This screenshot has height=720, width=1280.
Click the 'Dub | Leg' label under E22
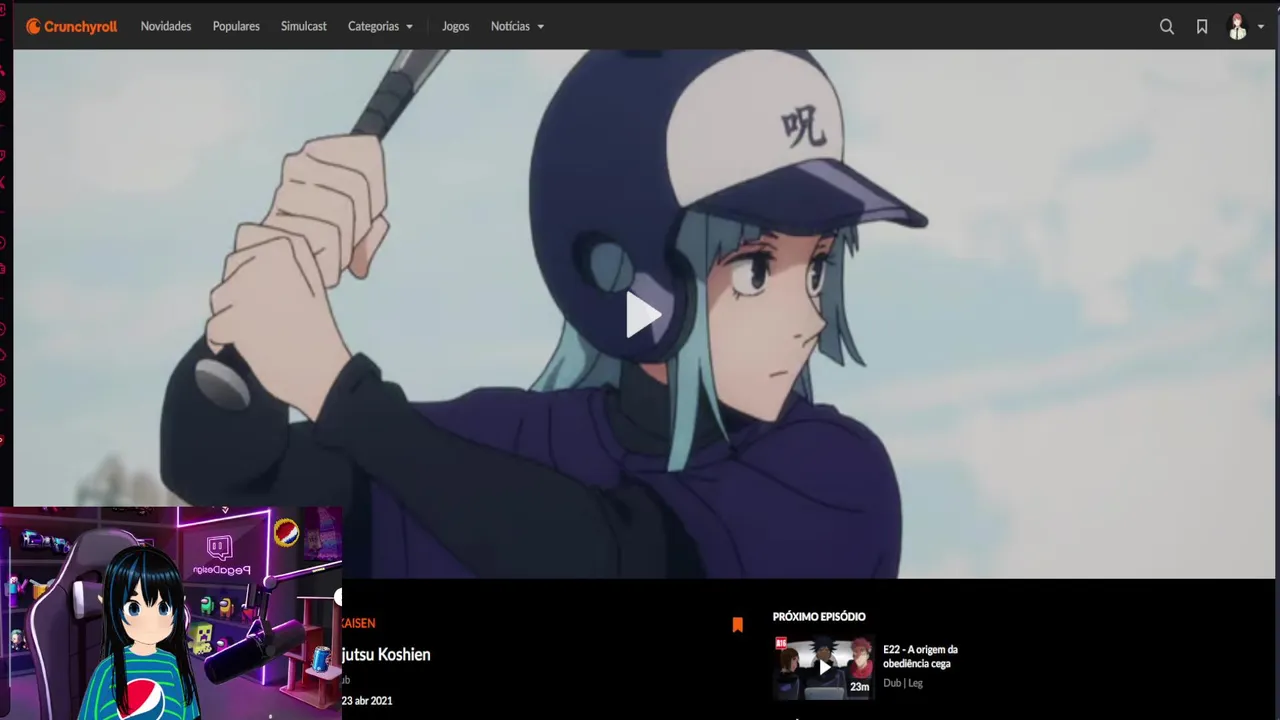click(x=903, y=683)
